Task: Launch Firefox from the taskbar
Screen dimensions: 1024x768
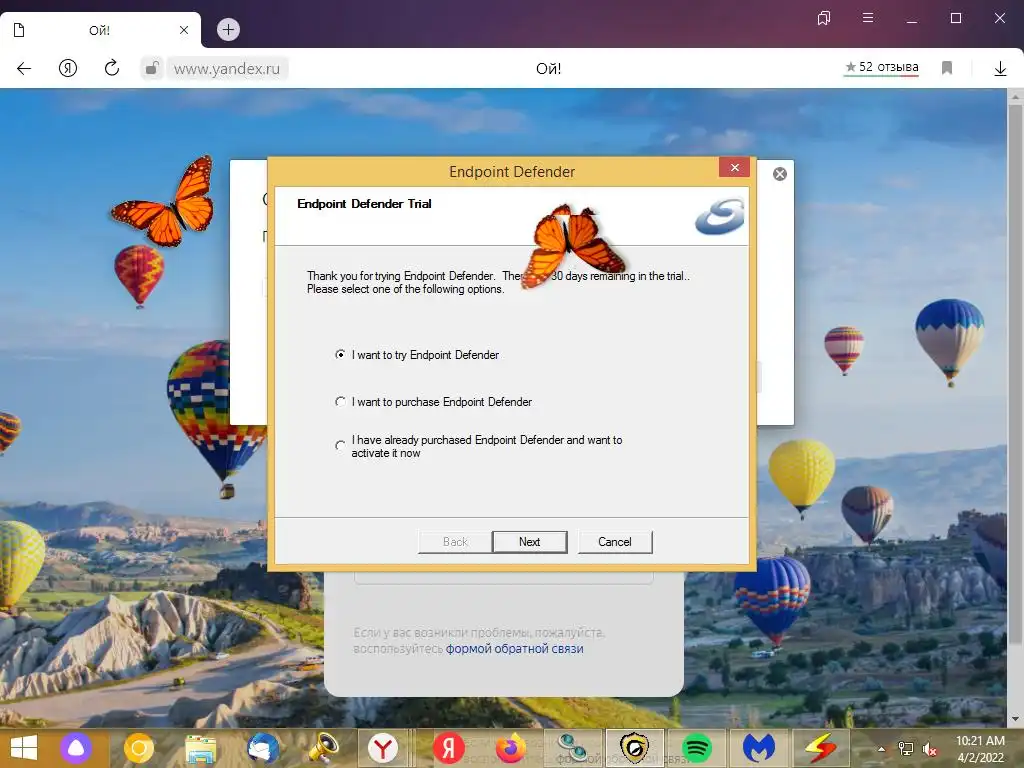Action: (x=511, y=748)
